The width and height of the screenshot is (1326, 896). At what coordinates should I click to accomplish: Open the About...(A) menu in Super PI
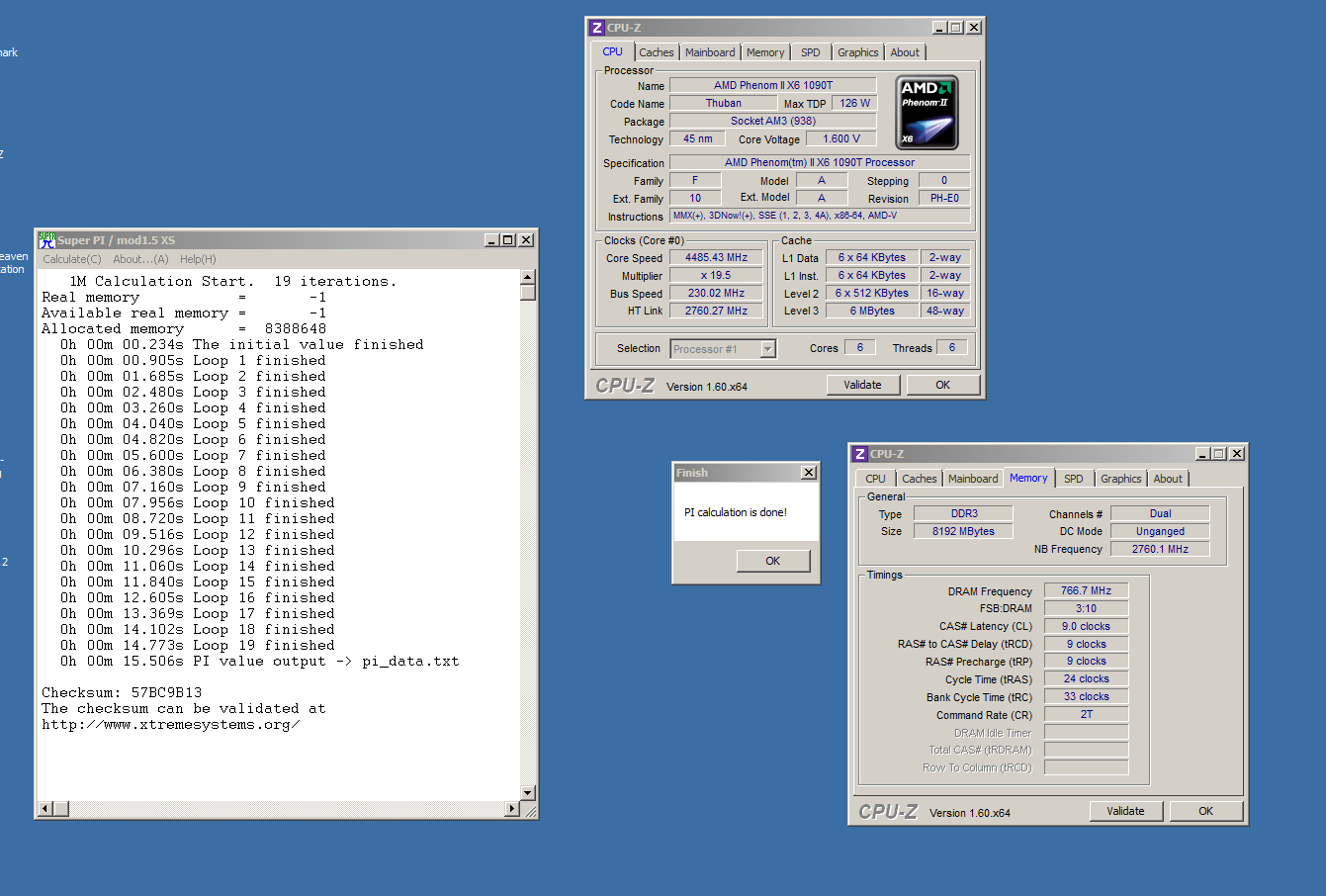tap(140, 259)
